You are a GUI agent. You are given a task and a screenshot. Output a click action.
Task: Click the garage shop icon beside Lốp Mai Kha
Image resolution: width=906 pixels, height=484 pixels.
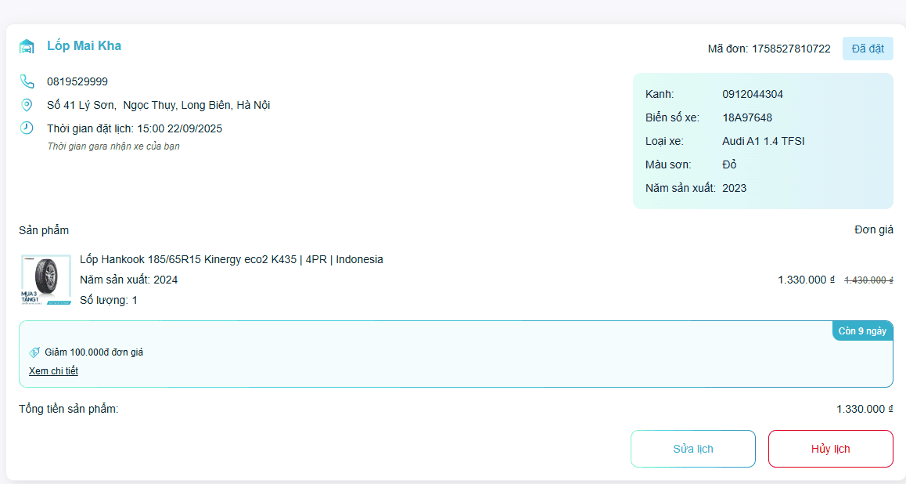point(27,46)
